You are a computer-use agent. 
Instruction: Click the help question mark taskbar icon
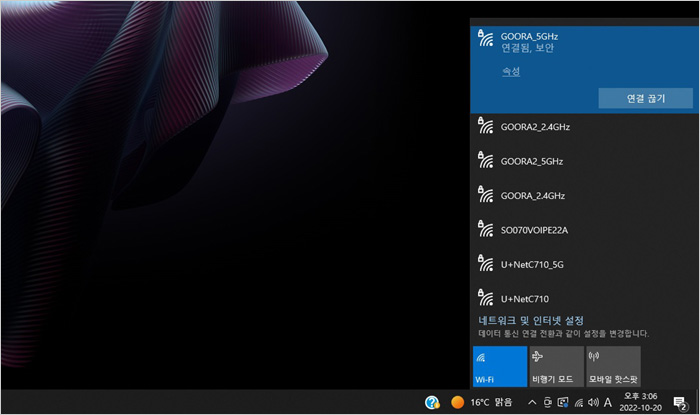point(432,403)
